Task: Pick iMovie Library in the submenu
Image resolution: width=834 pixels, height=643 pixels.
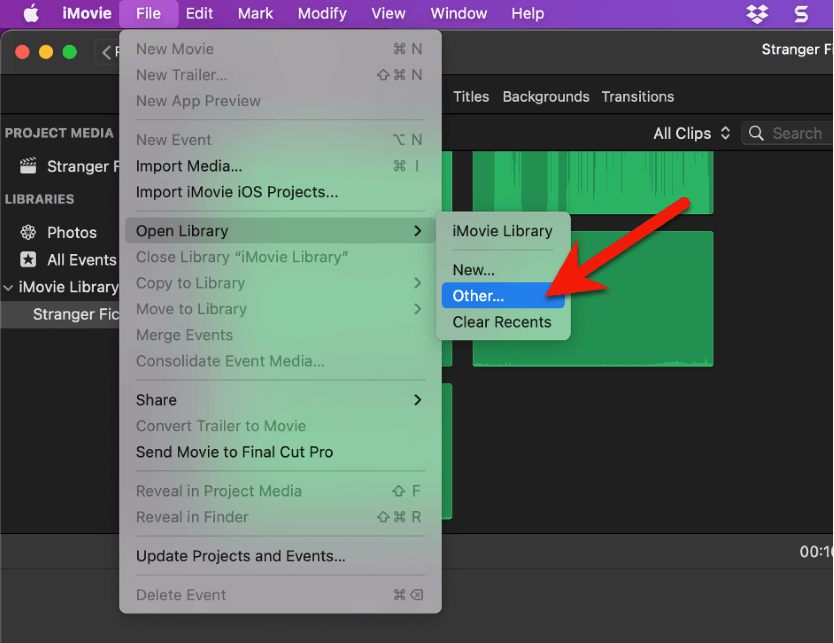Action: [503, 231]
